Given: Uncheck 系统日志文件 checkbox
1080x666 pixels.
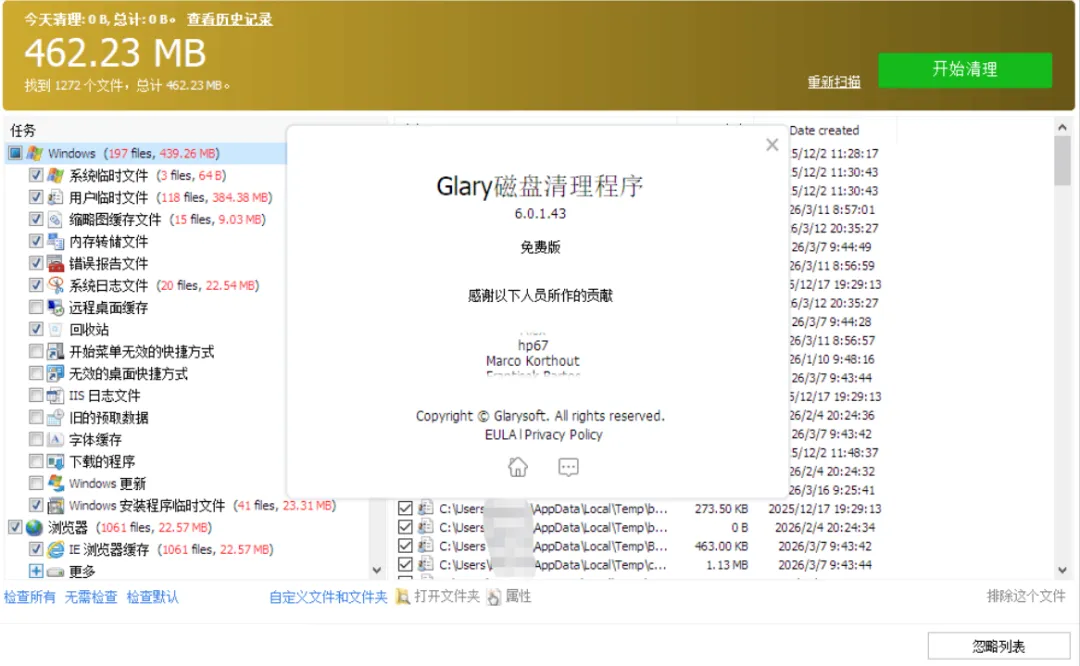Looking at the screenshot, I should tap(36, 285).
